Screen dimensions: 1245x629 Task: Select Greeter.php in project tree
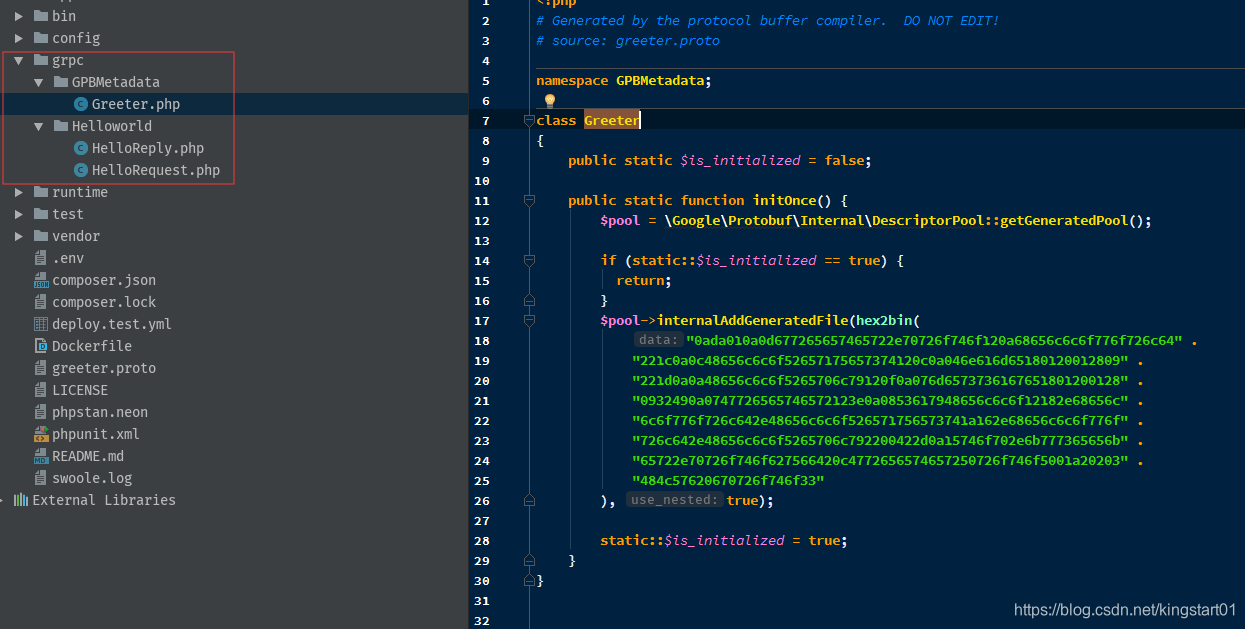pyautogui.click(x=135, y=104)
